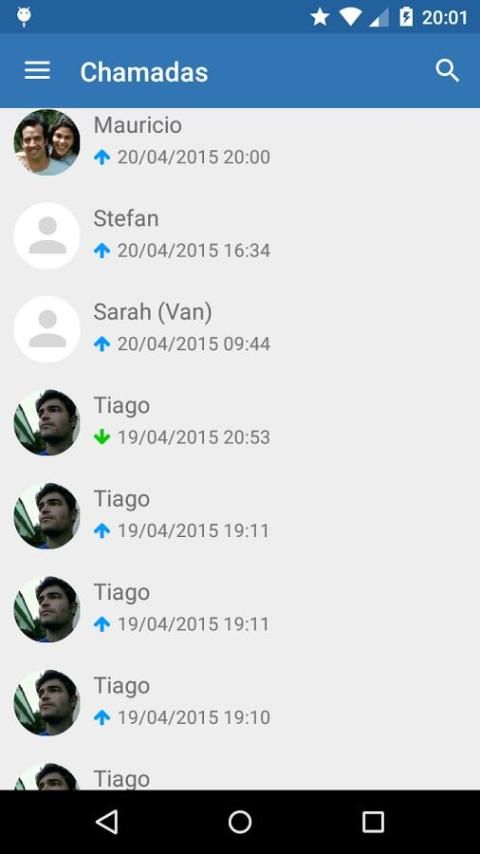This screenshot has height=854, width=480.
Task: Select Sarah (Van) call at 09:44
Action: (240, 329)
